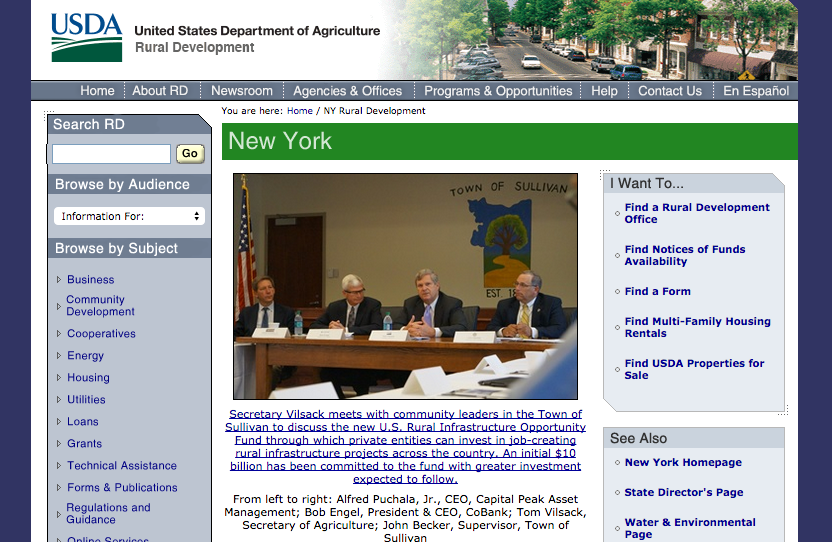This screenshot has width=832, height=542.
Task: Expand the Cooperatives subject arrow
Action: [59, 334]
